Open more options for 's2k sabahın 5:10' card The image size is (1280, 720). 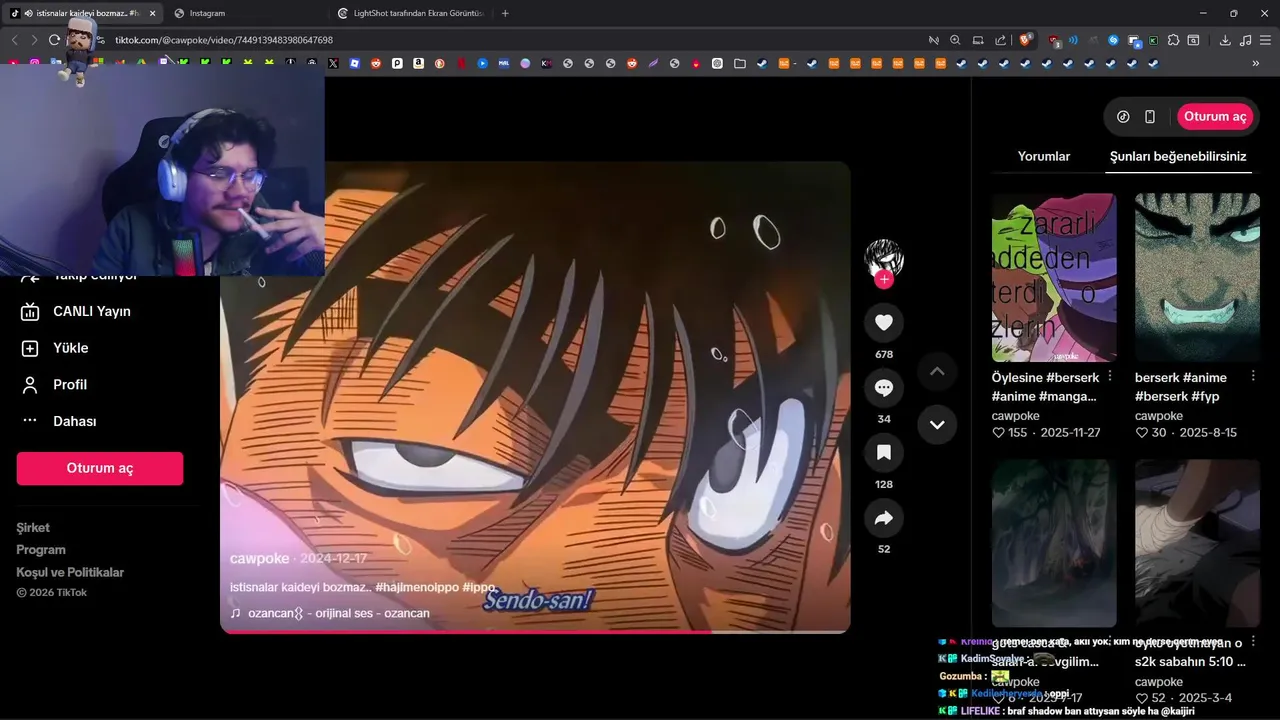1252,642
